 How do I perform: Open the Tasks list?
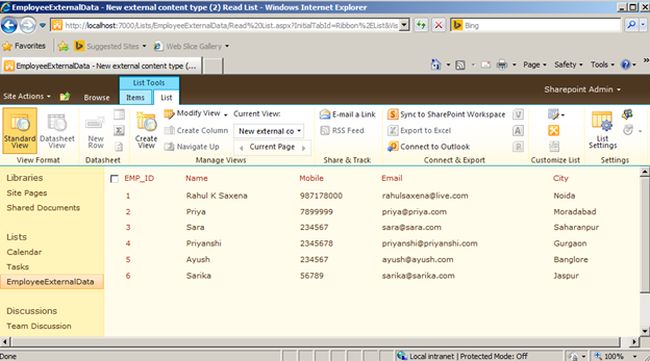pyautogui.click(x=18, y=267)
